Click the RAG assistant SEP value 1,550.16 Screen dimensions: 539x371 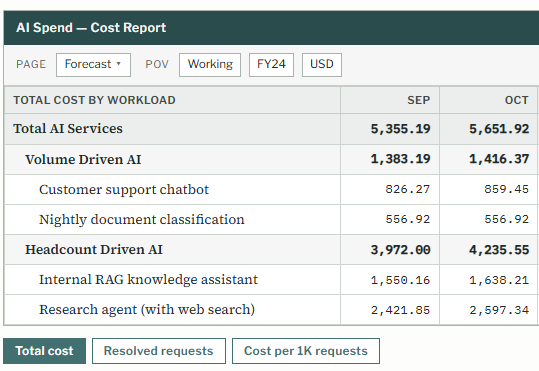(390, 280)
